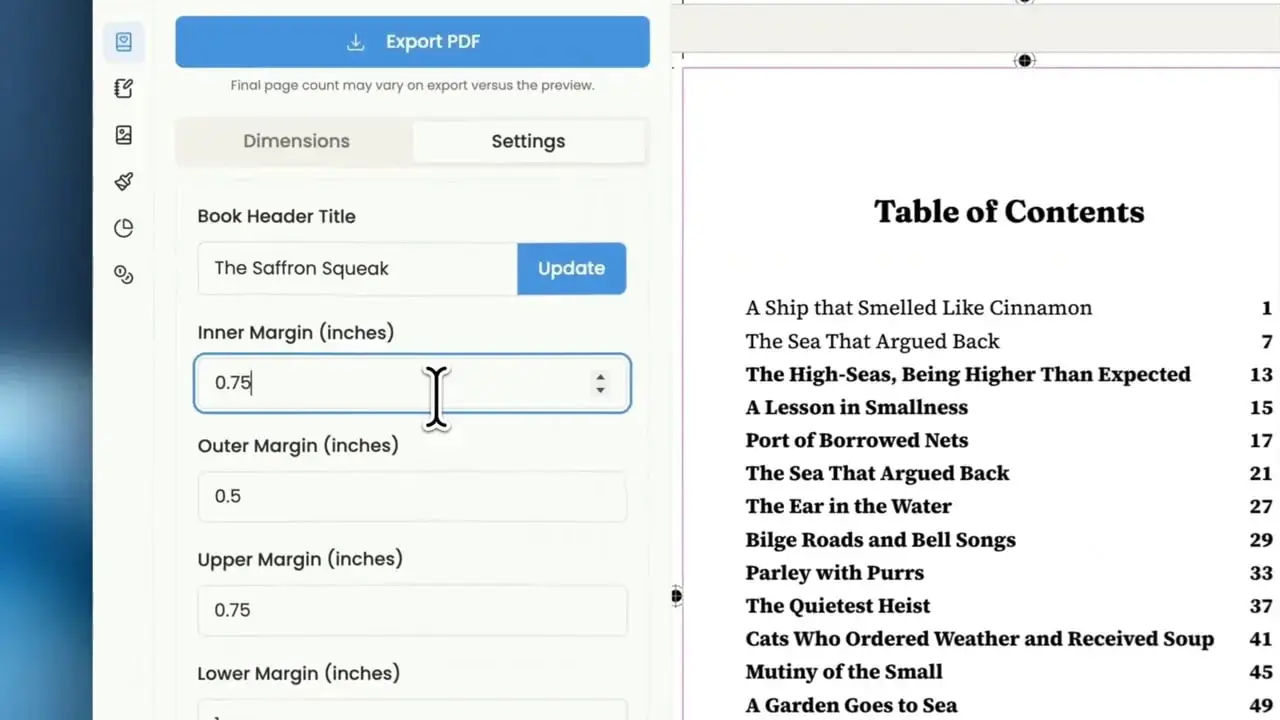Click the 'Lower Margin (inches)' label
1280x720 pixels.
tap(298, 673)
